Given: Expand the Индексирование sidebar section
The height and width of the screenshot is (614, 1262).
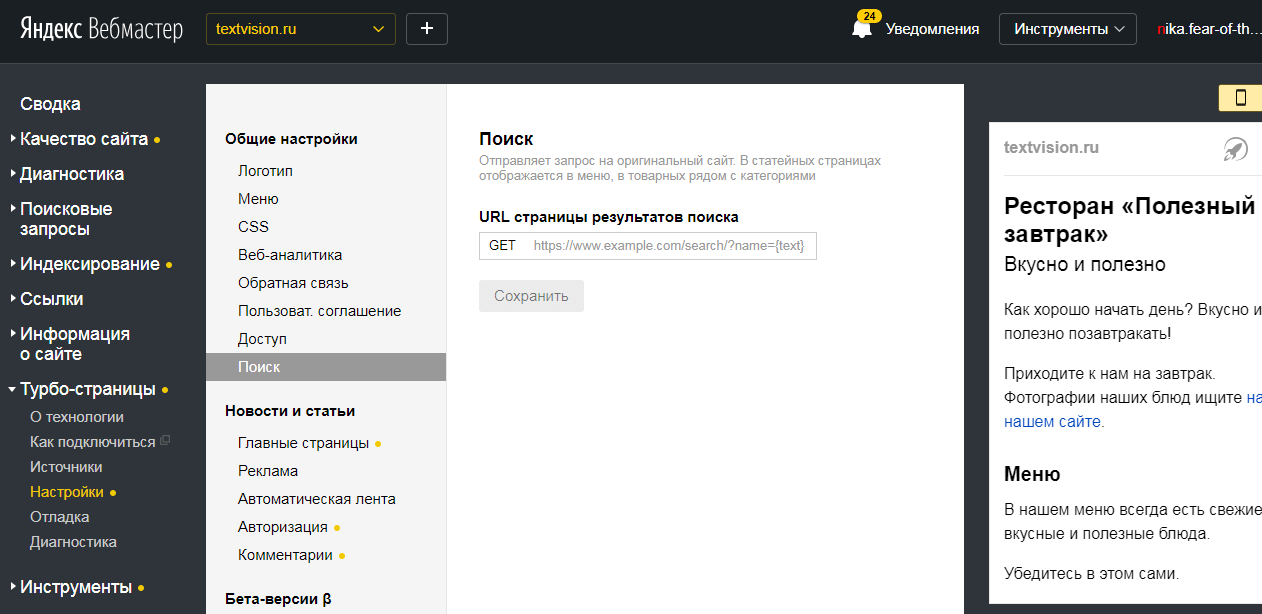Looking at the screenshot, I should click(x=90, y=264).
